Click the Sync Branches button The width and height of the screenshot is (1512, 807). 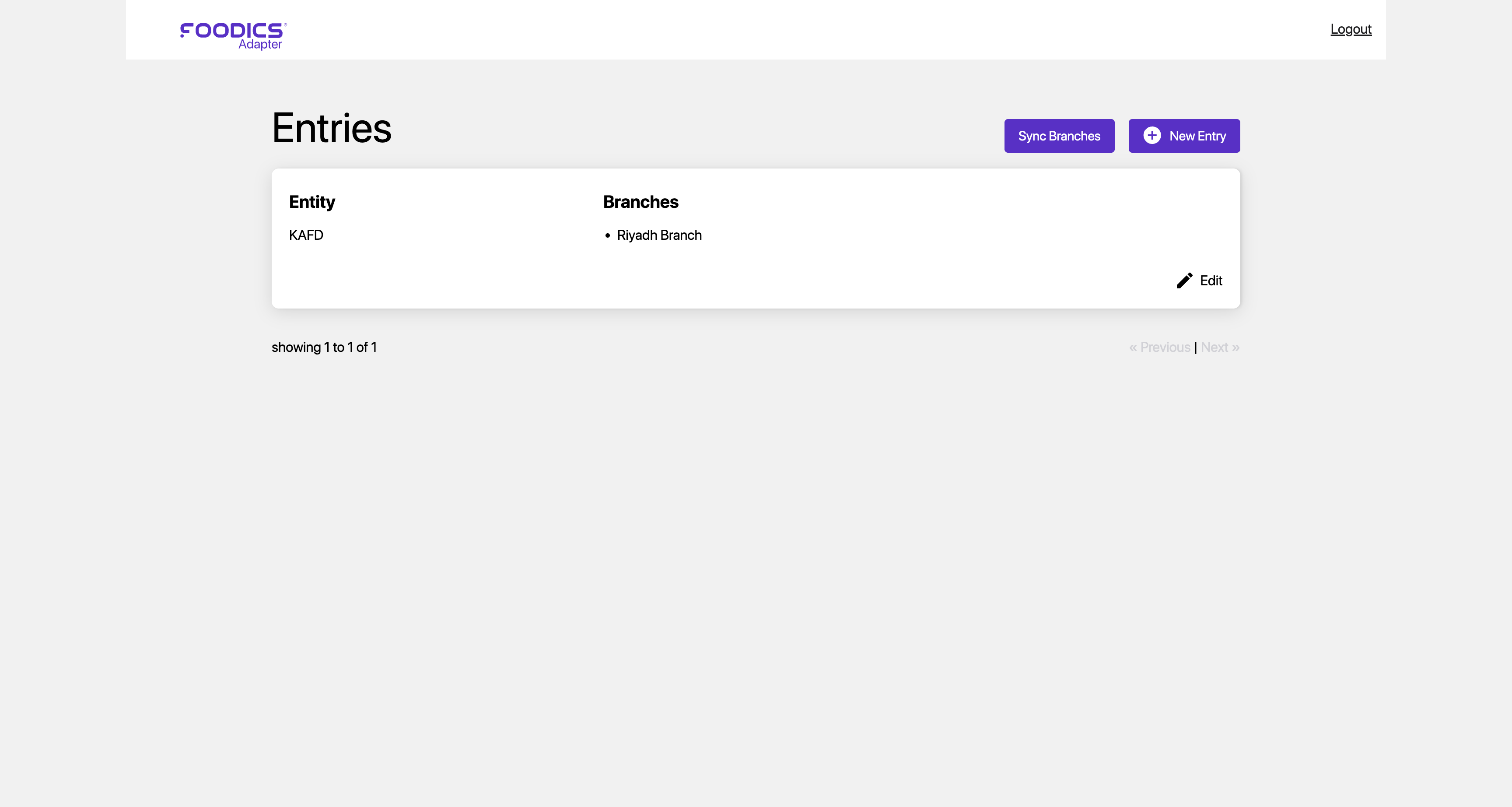(x=1059, y=136)
